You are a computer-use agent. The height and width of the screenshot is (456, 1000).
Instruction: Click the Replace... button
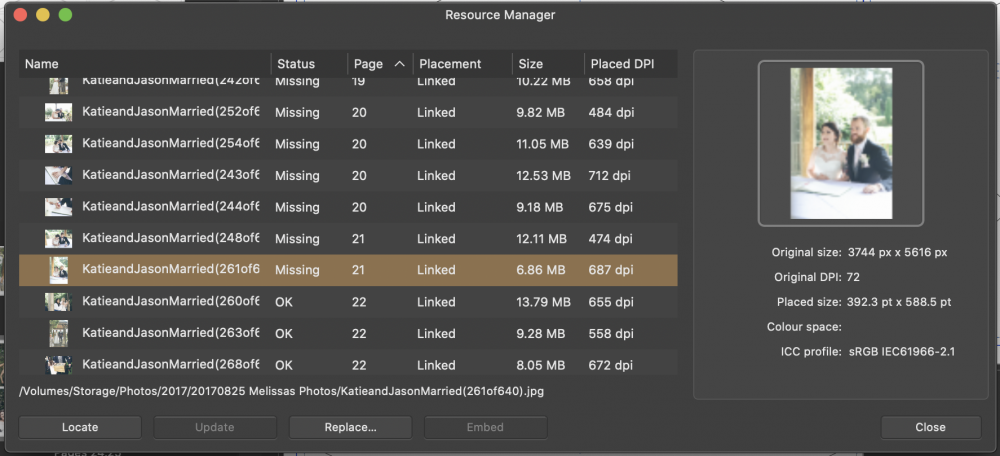tap(350, 427)
